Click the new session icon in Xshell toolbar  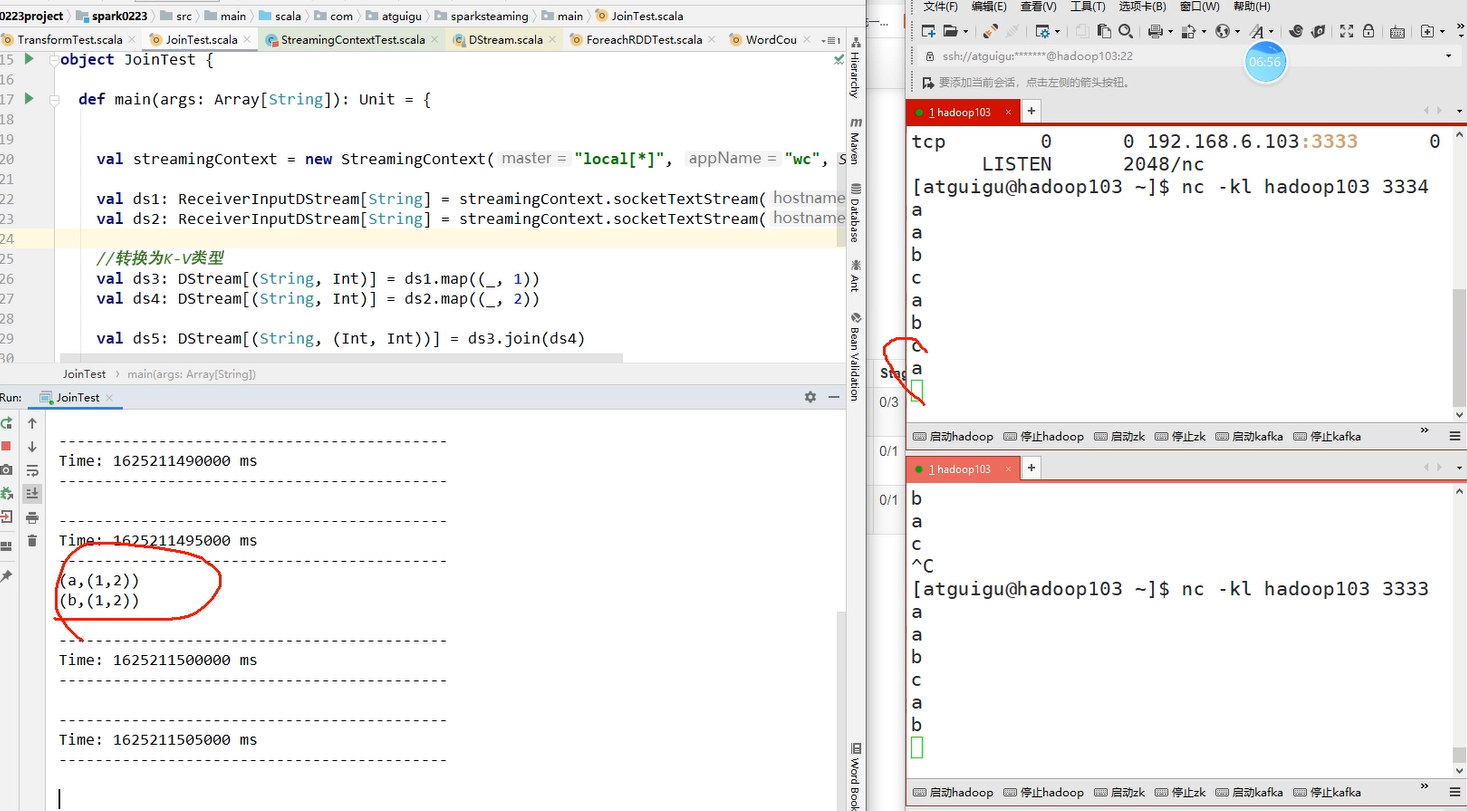[929, 31]
